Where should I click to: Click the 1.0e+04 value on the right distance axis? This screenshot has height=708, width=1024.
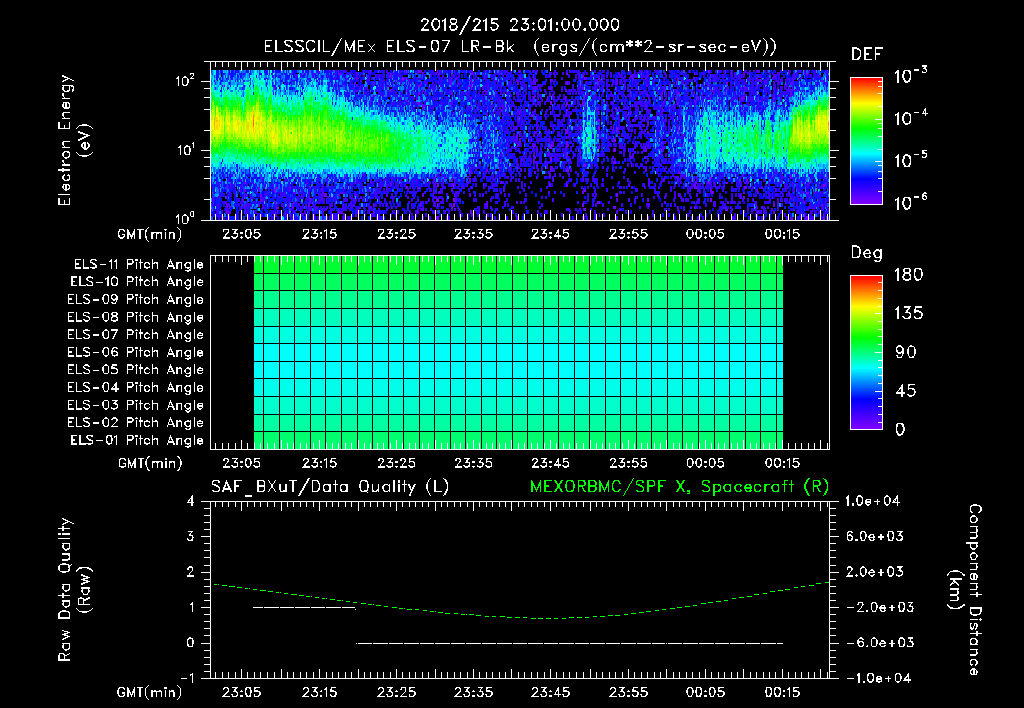coord(872,501)
